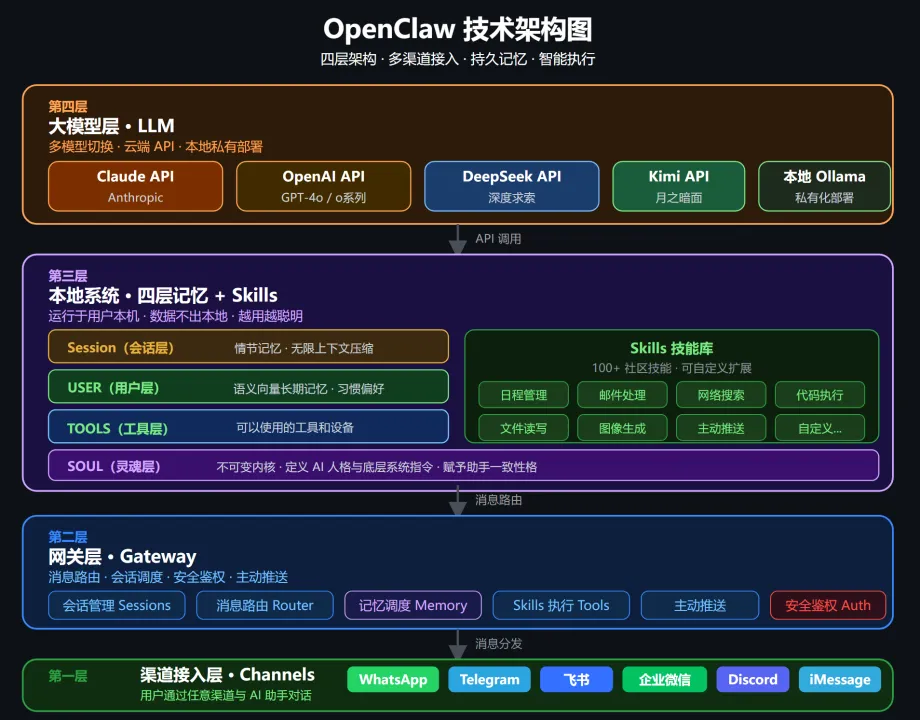Viewport: 920px width, 720px height.
Task: Click the TOOLS（工具层）row
Action: pyautogui.click(x=248, y=427)
